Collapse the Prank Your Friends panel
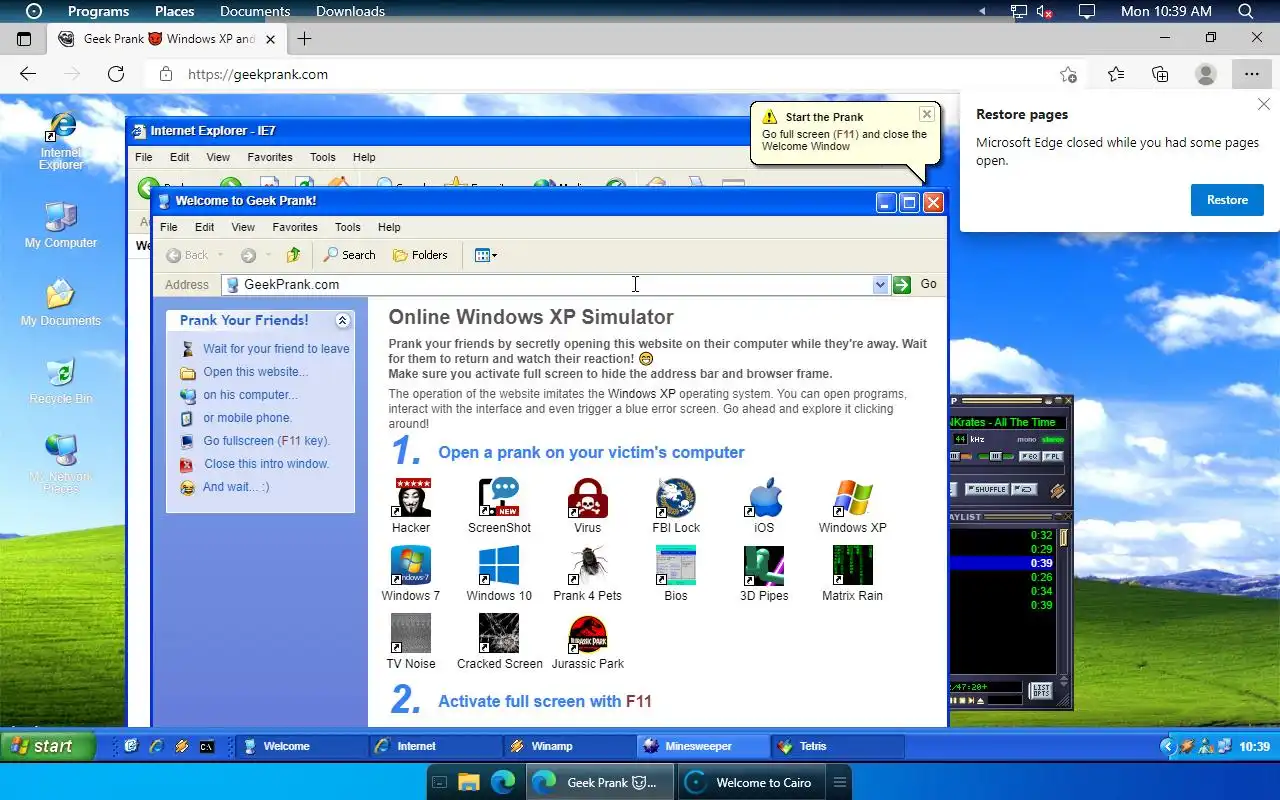Viewport: 1280px width, 800px height. click(342, 321)
